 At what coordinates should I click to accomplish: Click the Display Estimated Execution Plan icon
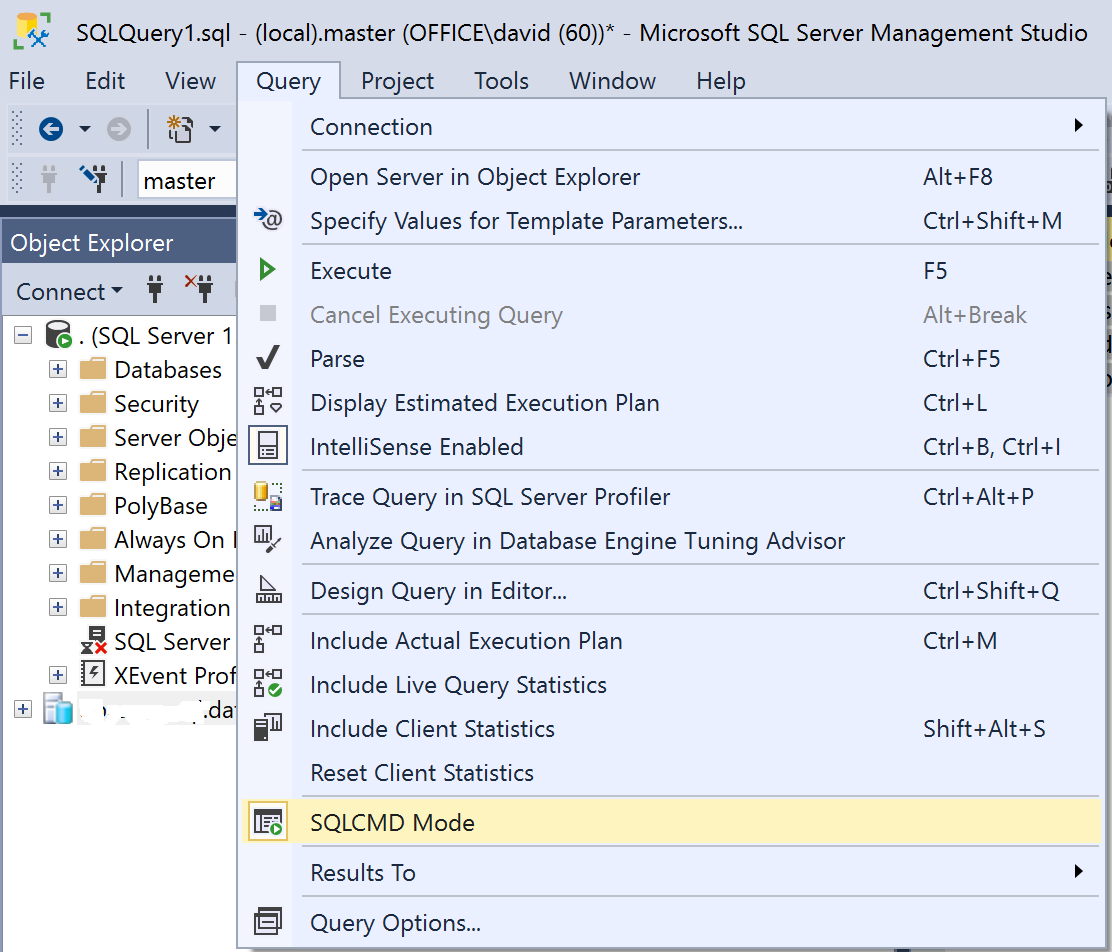pyautogui.click(x=268, y=402)
